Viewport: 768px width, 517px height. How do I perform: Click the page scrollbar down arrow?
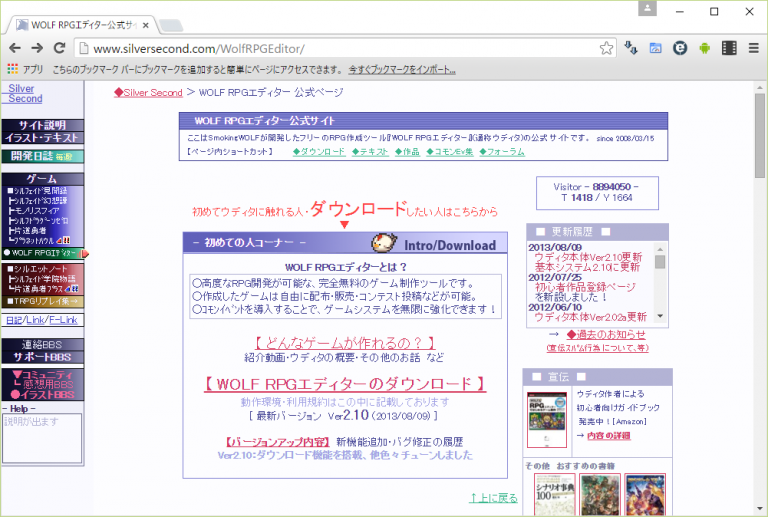pyautogui.click(x=760, y=509)
